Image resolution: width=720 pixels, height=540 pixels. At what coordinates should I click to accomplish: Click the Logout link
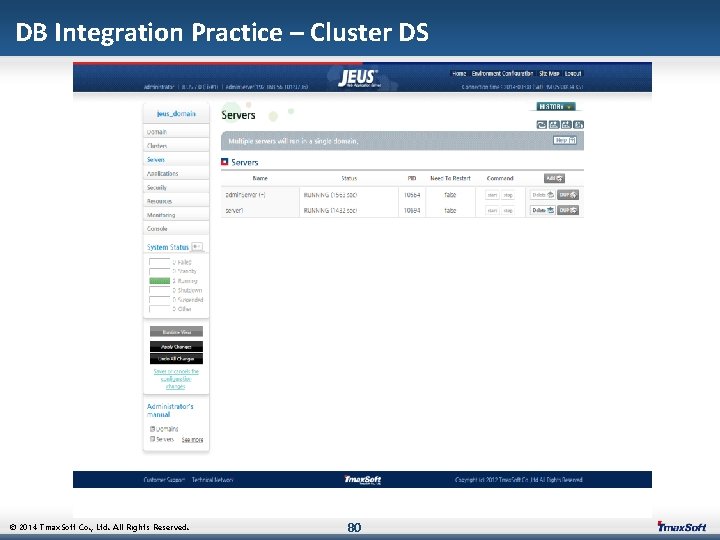coord(573,73)
